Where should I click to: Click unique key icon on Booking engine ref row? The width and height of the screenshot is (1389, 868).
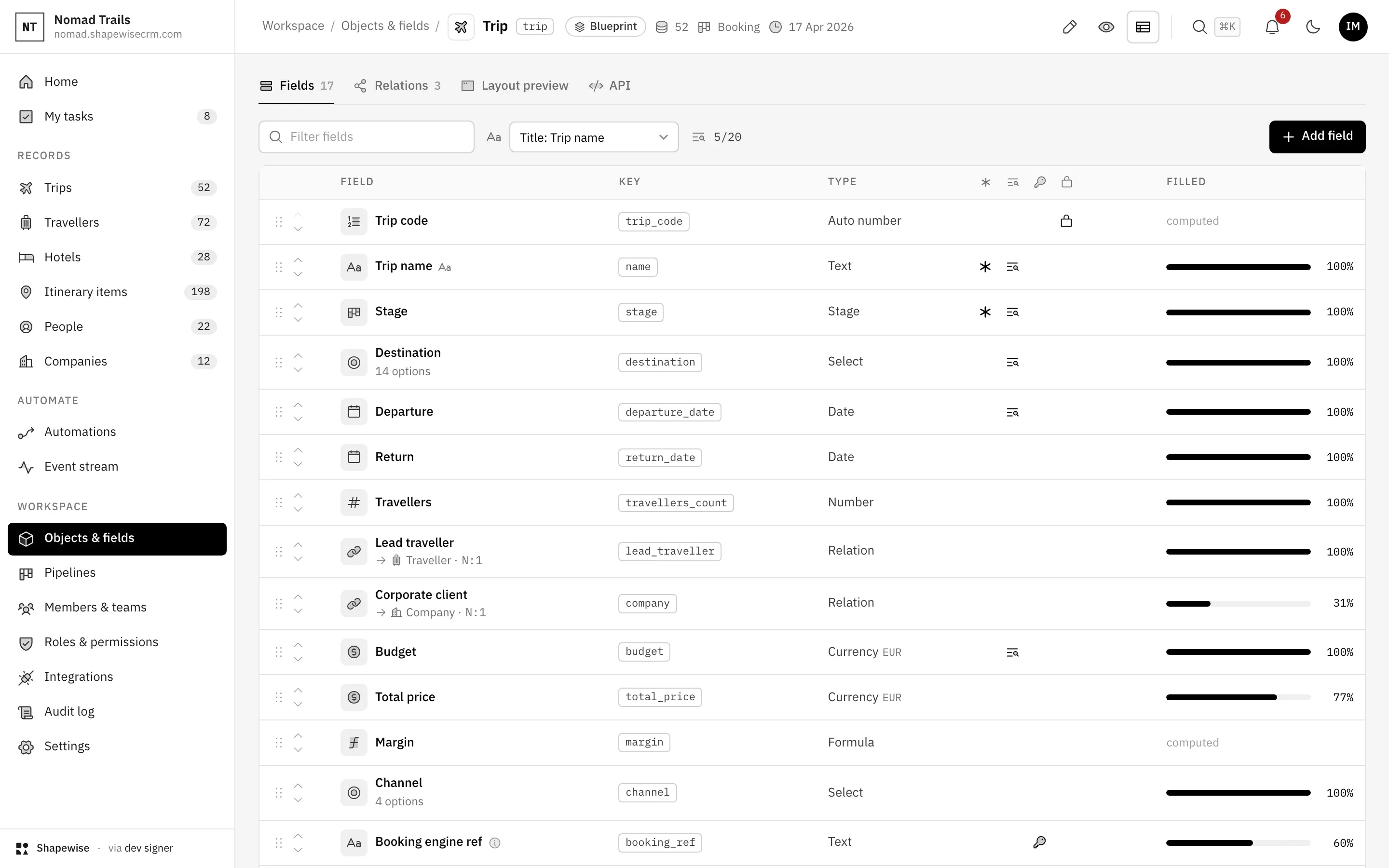click(x=1039, y=842)
